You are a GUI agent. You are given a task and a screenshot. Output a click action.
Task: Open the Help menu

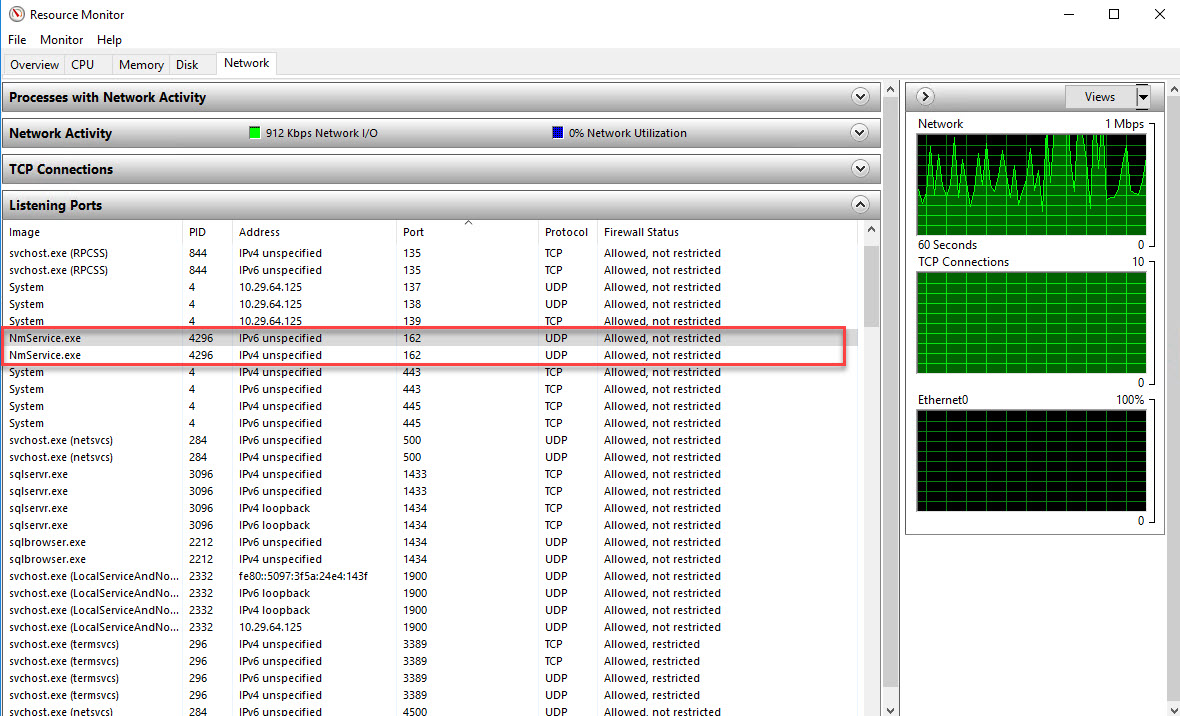109,40
